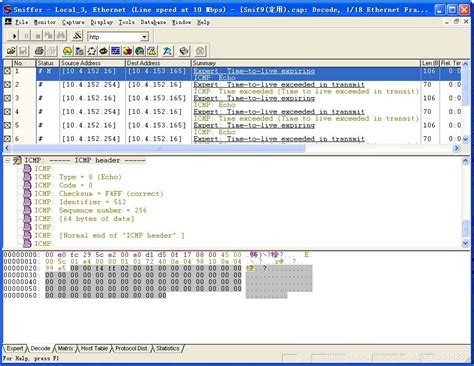Click the open file folder icon

[x=11, y=51]
